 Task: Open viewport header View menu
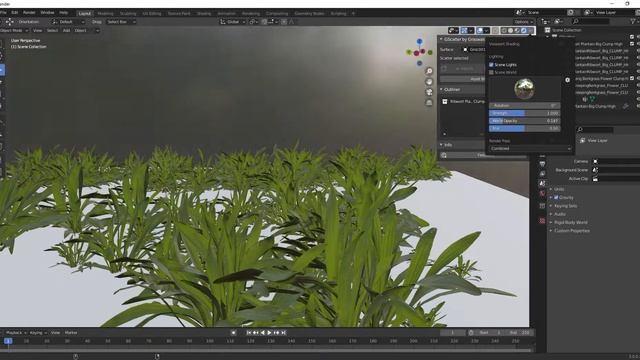[x=37, y=30]
